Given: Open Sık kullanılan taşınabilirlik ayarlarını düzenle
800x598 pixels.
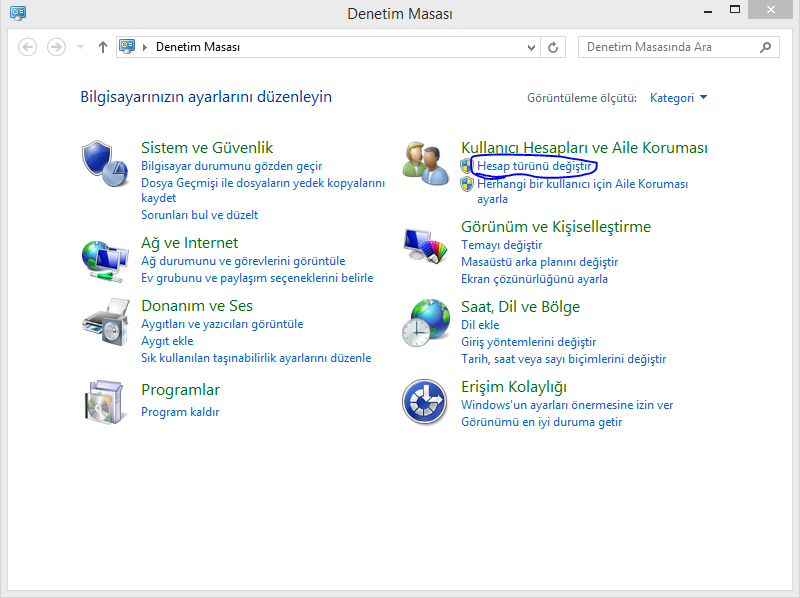Looking at the screenshot, I should coord(256,358).
